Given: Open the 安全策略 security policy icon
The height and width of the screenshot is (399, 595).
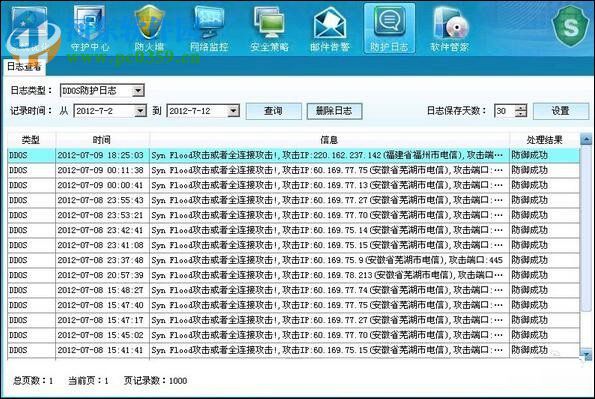Looking at the screenshot, I should coord(269,28).
